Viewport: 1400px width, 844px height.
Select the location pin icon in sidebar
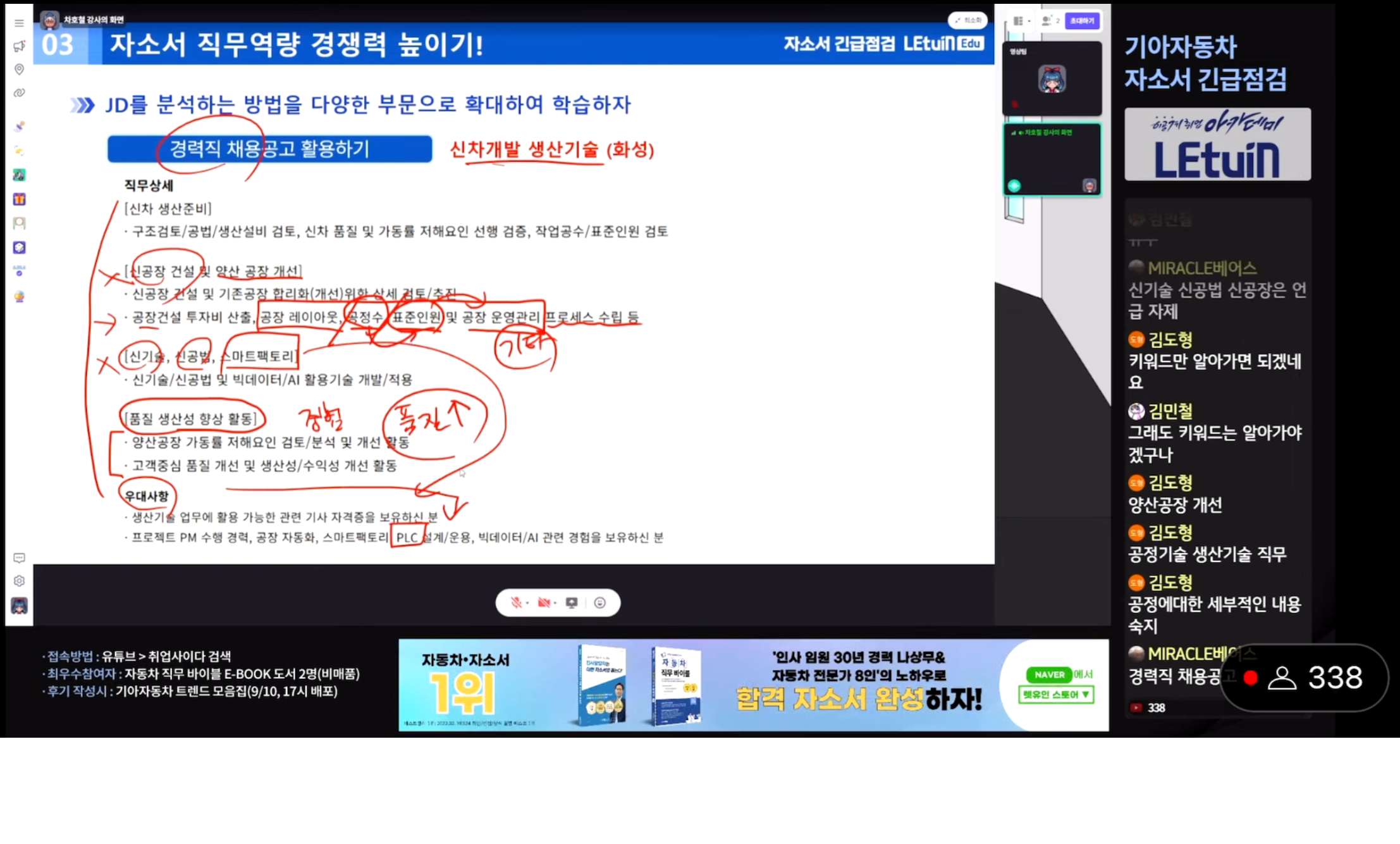19,69
